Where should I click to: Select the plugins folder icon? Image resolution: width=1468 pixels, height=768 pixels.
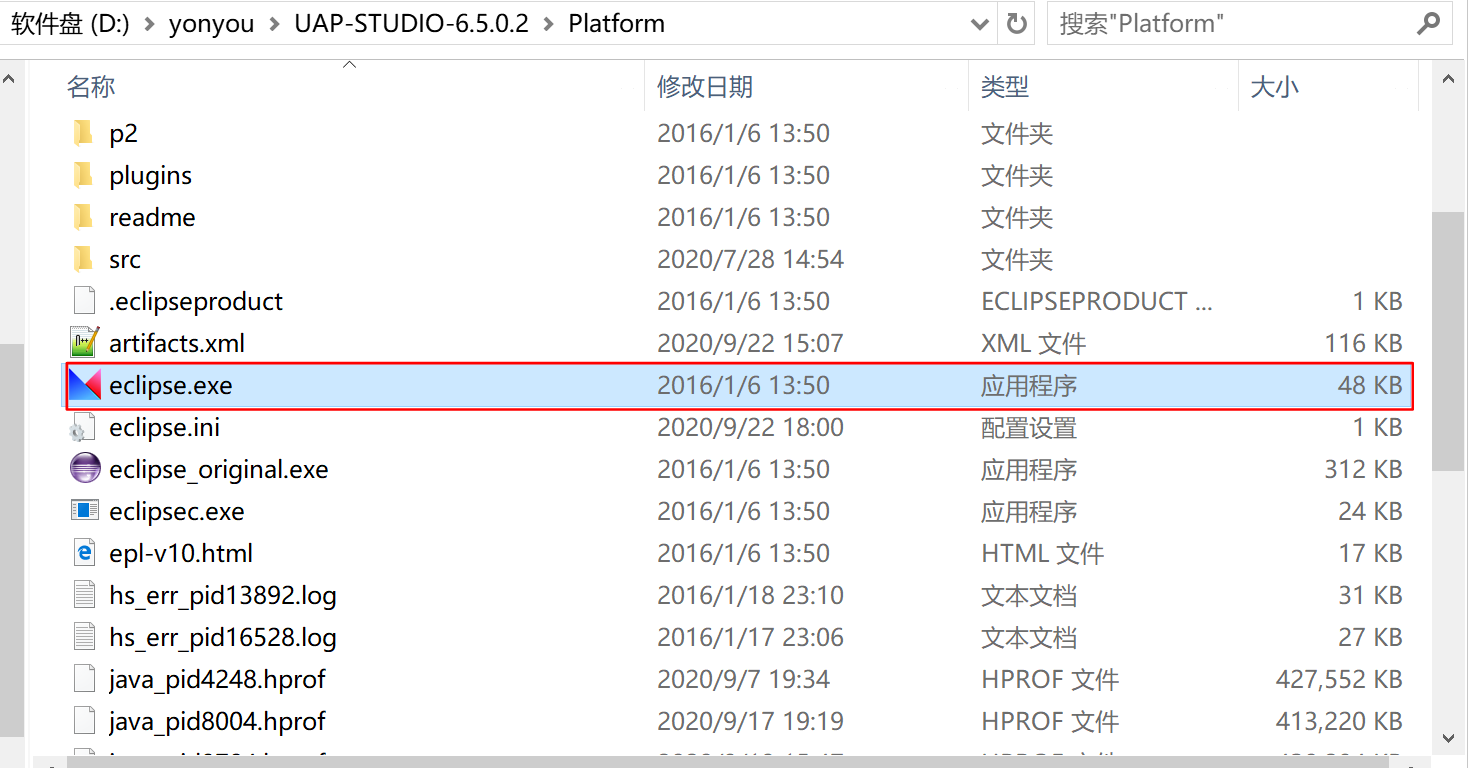click(84, 175)
